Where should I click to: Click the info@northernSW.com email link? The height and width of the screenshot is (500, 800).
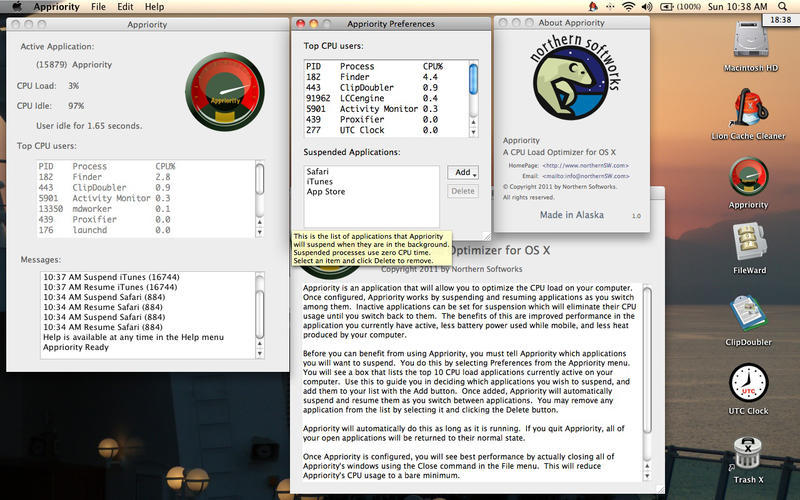click(x=586, y=176)
